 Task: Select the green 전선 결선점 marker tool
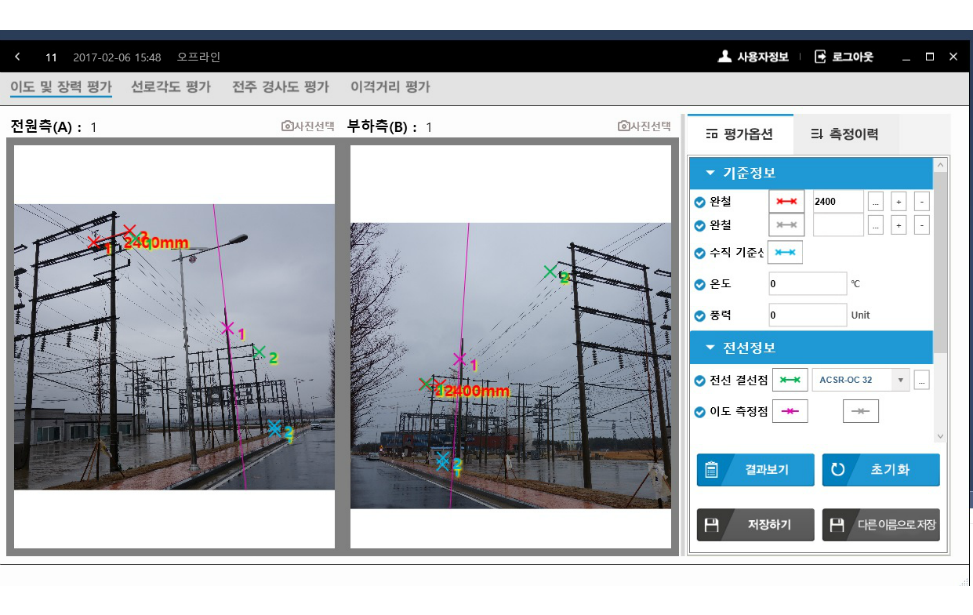click(790, 380)
